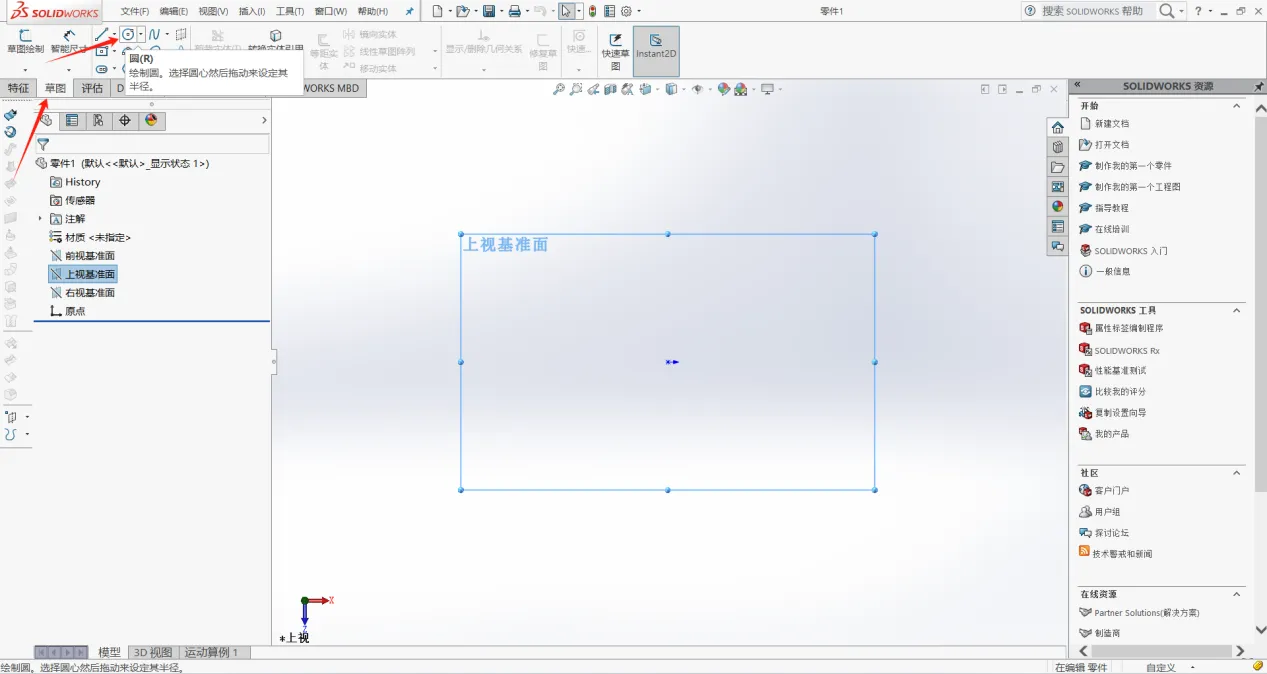Open the 指导教程 link
Screen dimensions: 1267x674
tap(1111, 208)
